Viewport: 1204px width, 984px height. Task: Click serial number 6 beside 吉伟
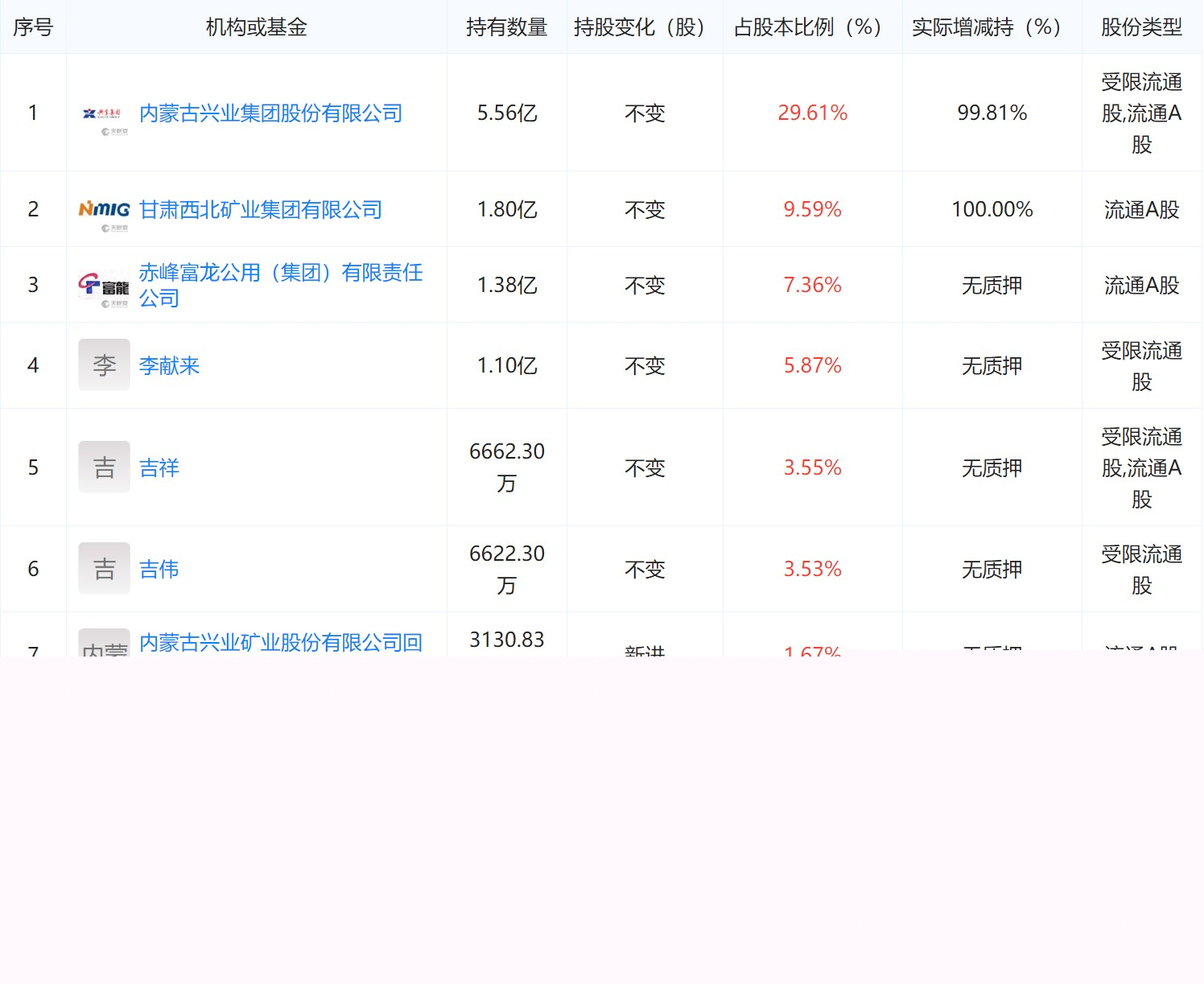point(33,570)
